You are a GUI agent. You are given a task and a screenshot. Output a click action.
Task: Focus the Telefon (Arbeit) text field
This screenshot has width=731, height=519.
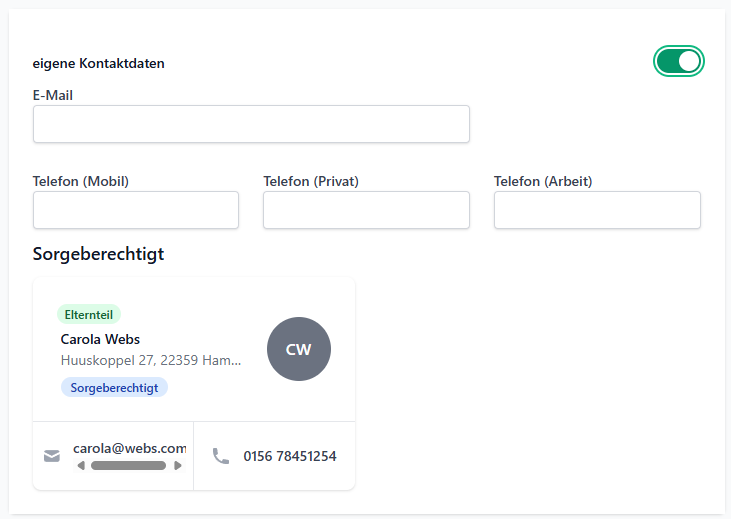[597, 210]
